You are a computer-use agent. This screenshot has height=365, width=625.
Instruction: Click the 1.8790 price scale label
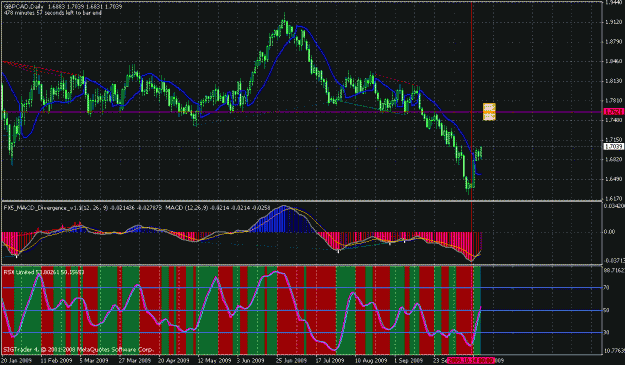(x=614, y=42)
